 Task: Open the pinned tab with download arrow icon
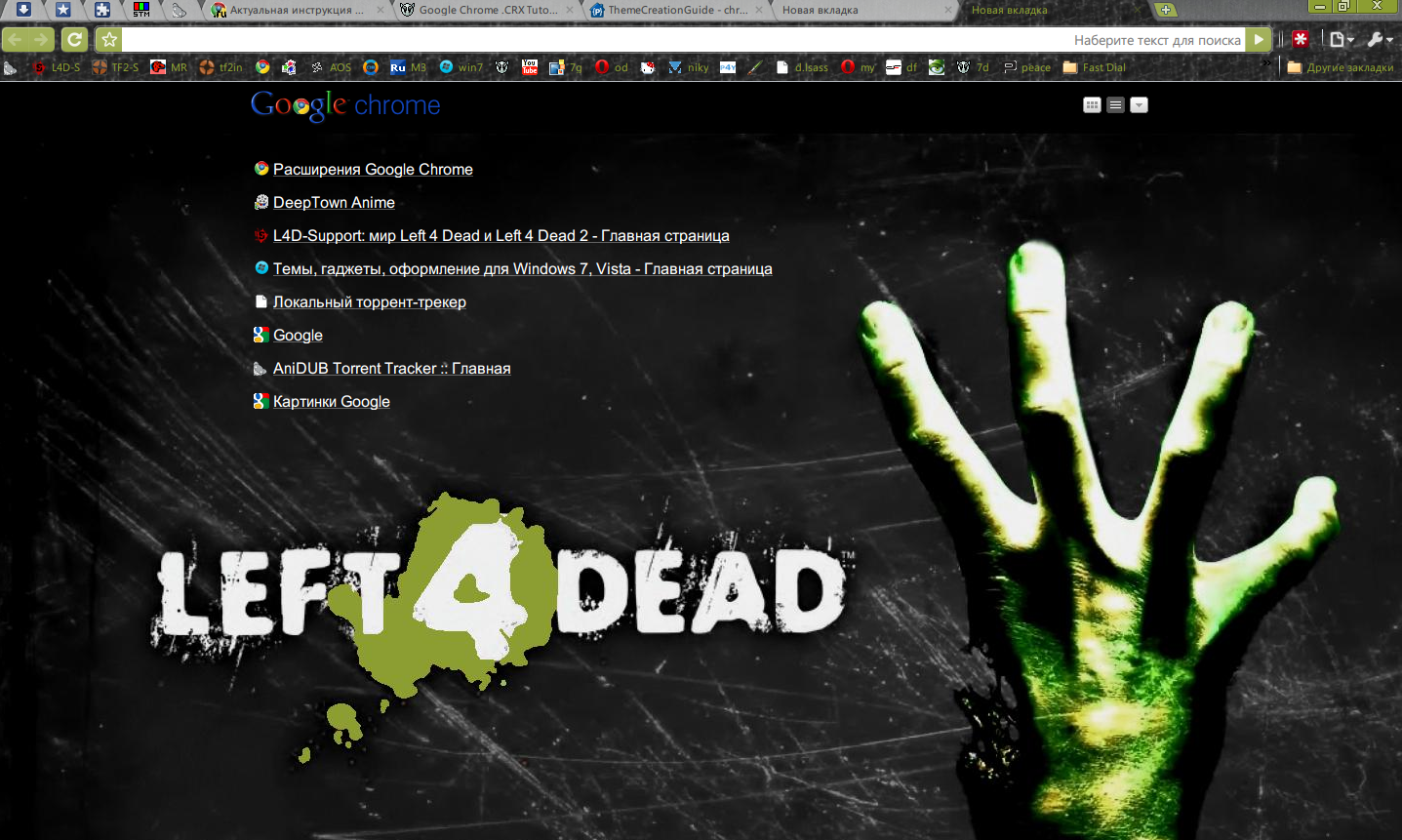(23, 10)
